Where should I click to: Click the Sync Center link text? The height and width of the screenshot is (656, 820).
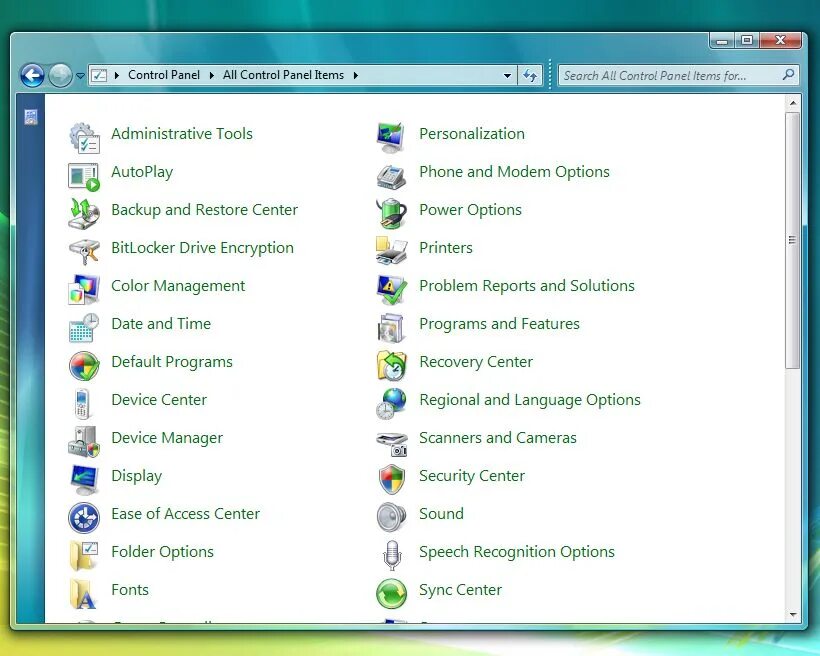point(460,590)
